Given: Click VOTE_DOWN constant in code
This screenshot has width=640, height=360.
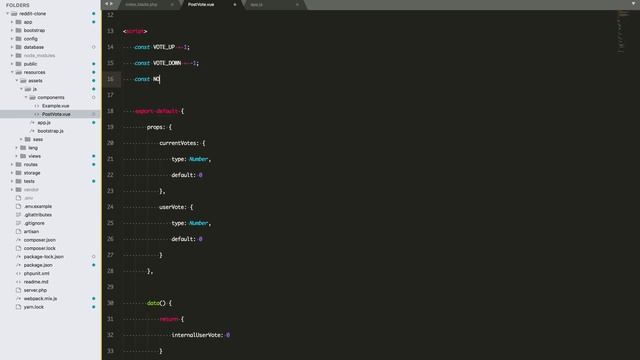Looking at the screenshot, I should (x=167, y=63).
